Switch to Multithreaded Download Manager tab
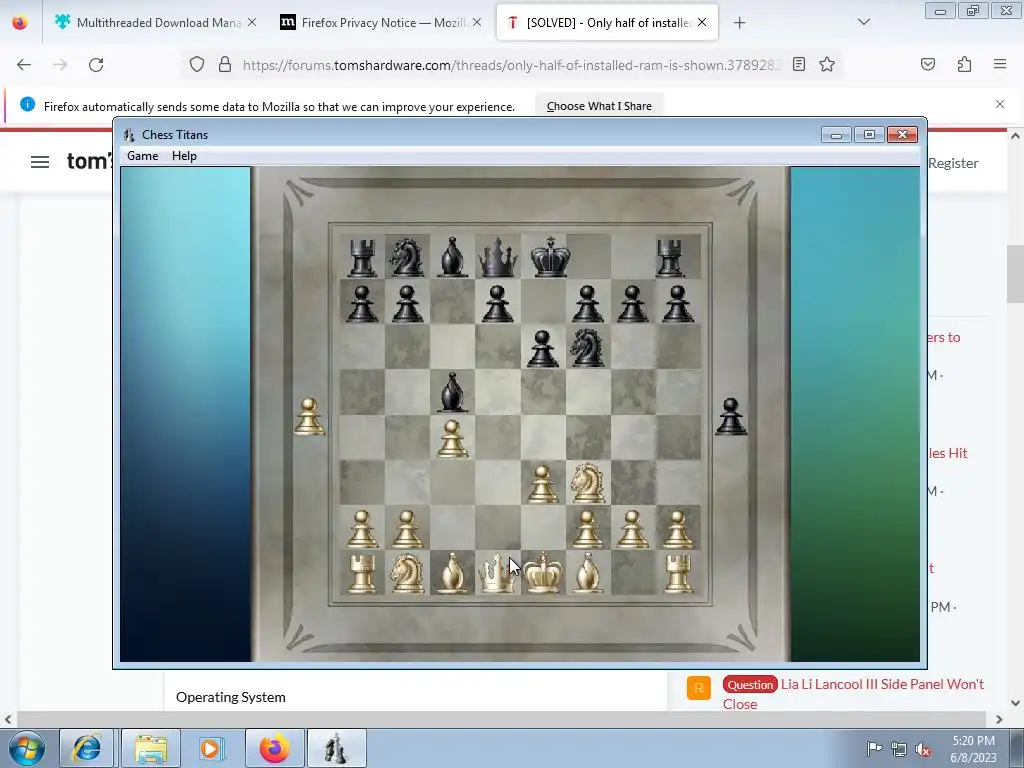This screenshot has width=1024, height=768. click(x=159, y=23)
